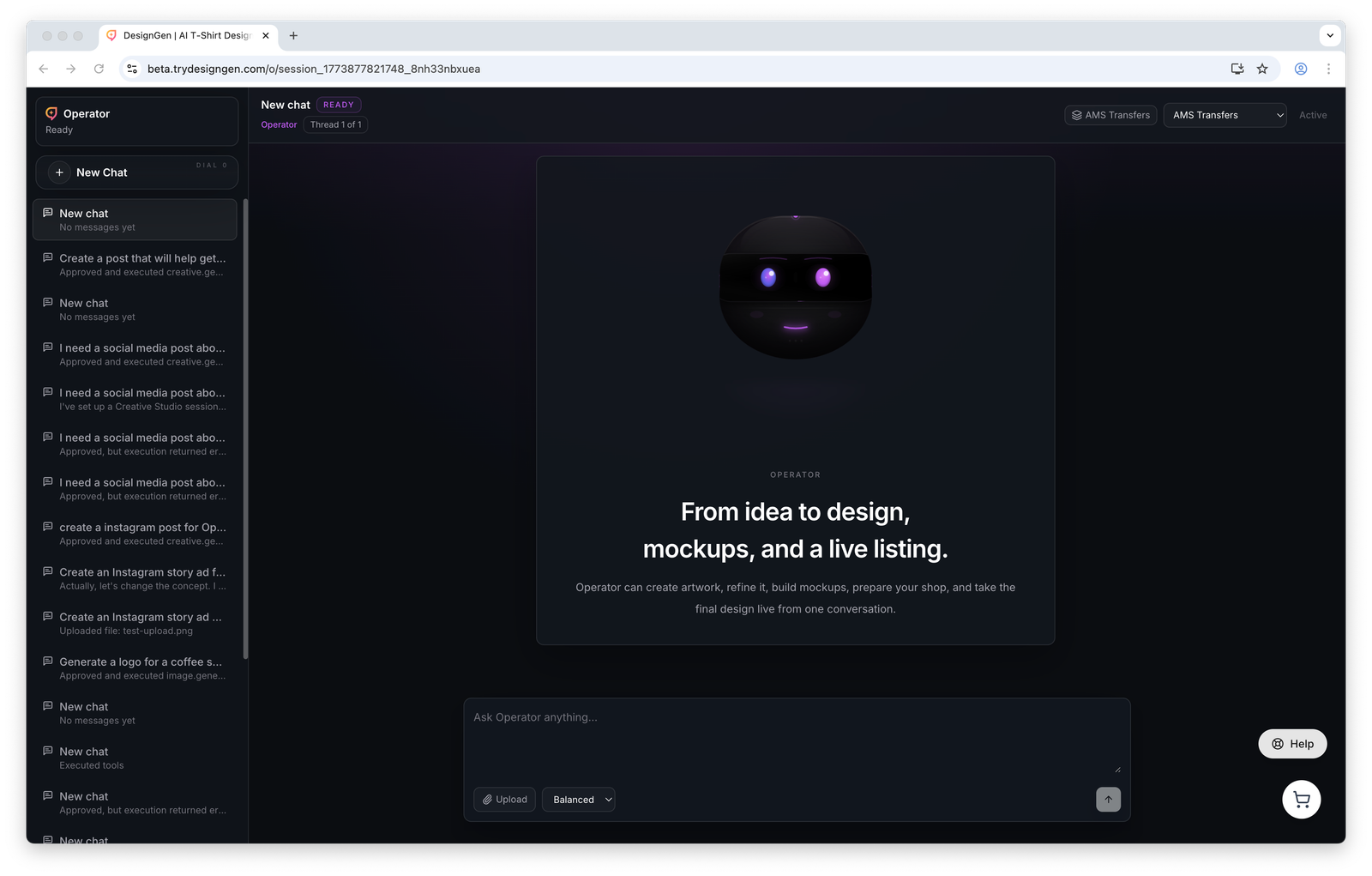
Task: Click the browser reload icon
Action: (x=99, y=69)
